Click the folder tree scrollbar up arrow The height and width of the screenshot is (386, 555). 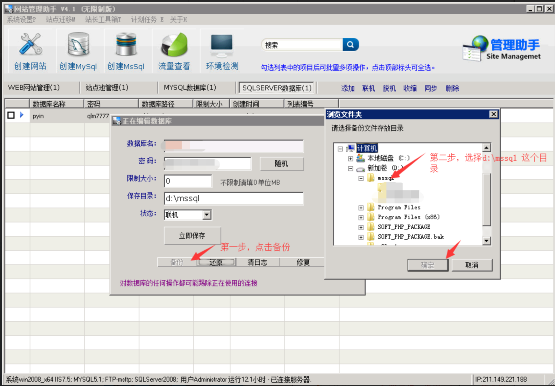click(x=487, y=148)
